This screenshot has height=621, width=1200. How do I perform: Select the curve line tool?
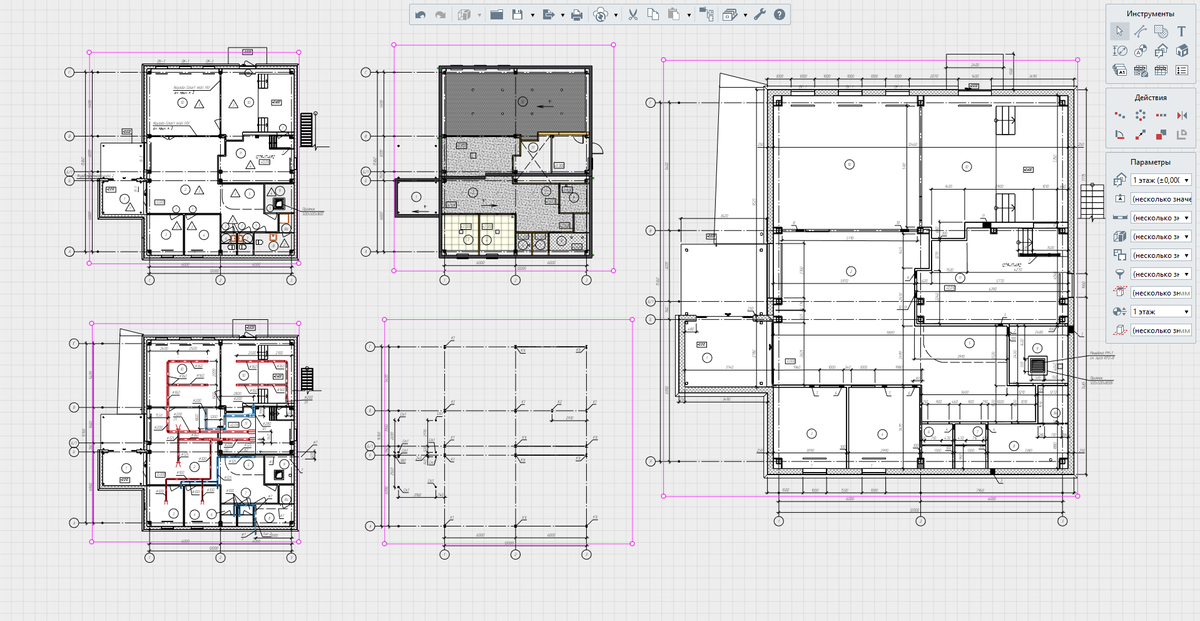[1140, 31]
